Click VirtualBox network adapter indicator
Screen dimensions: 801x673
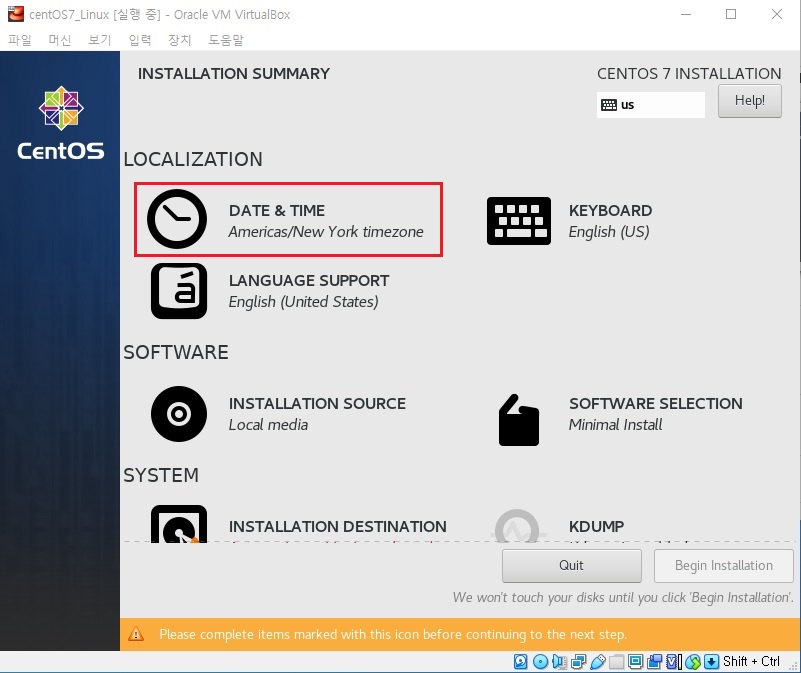click(x=579, y=662)
